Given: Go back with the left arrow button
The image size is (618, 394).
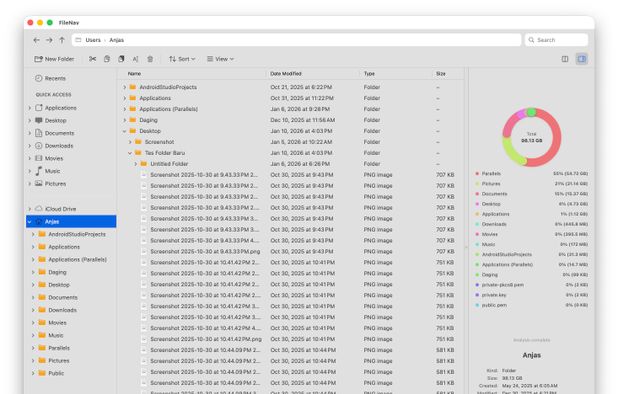Looking at the screenshot, I should click(x=36, y=40).
